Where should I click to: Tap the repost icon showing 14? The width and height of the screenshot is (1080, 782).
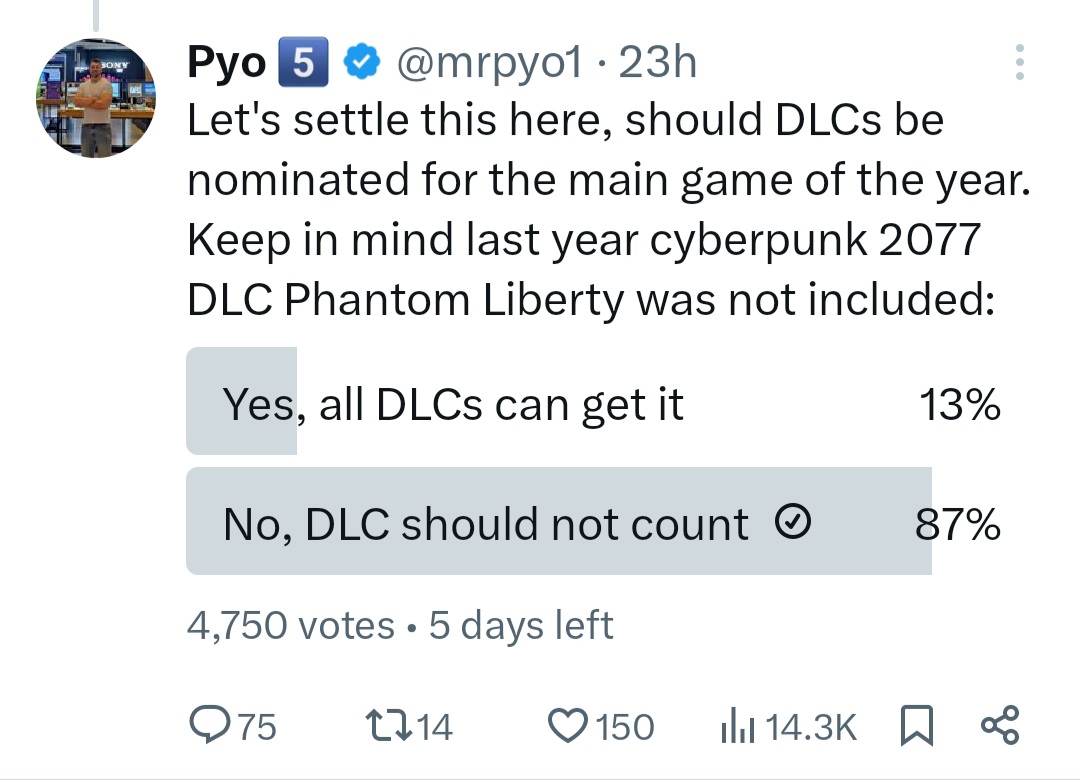click(388, 726)
